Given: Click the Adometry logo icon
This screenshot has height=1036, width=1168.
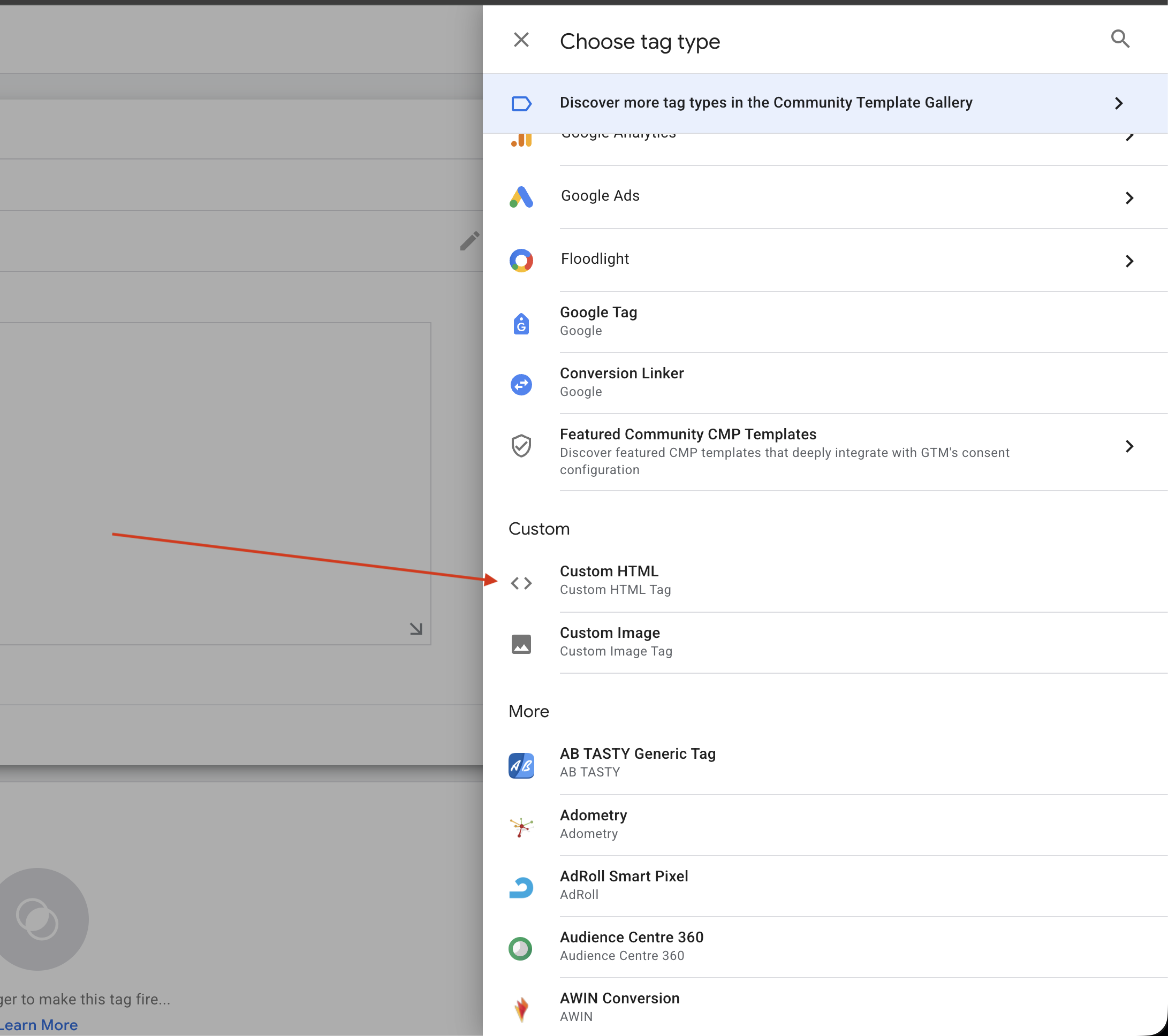Looking at the screenshot, I should [521, 826].
